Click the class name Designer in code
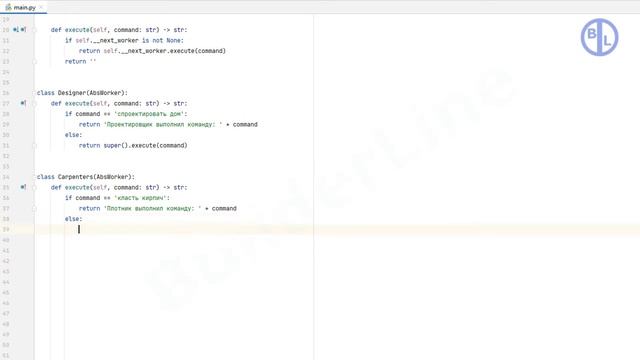The width and height of the screenshot is (640, 360). tap(71, 93)
